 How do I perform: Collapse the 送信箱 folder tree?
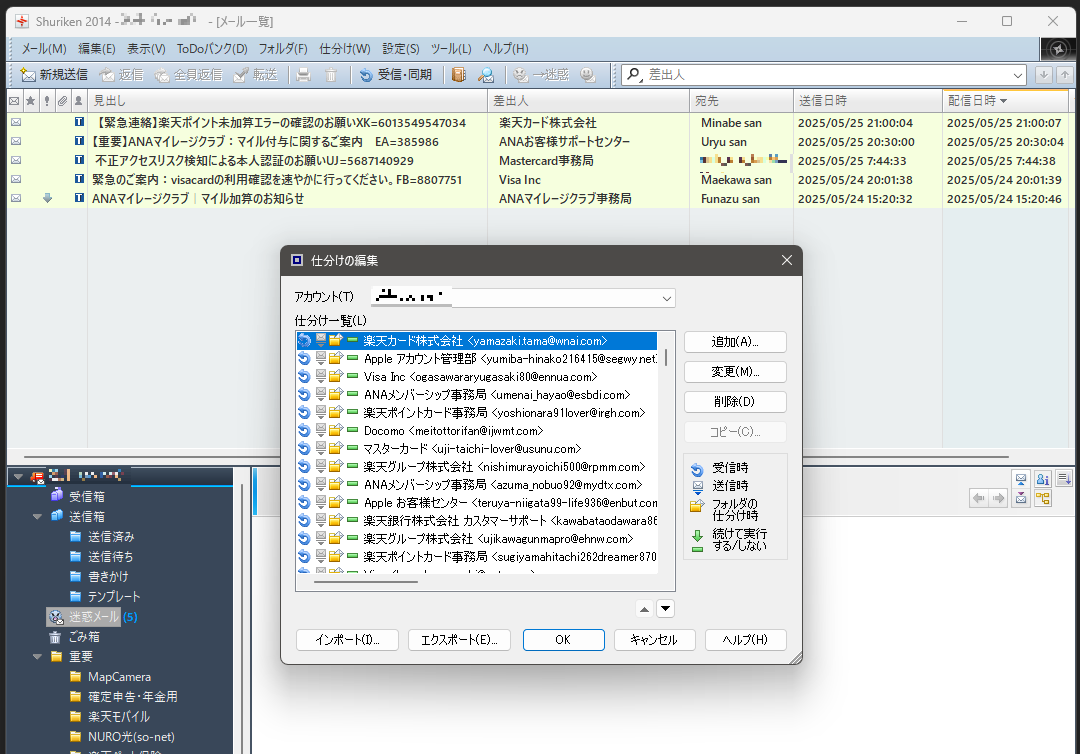click(37, 516)
